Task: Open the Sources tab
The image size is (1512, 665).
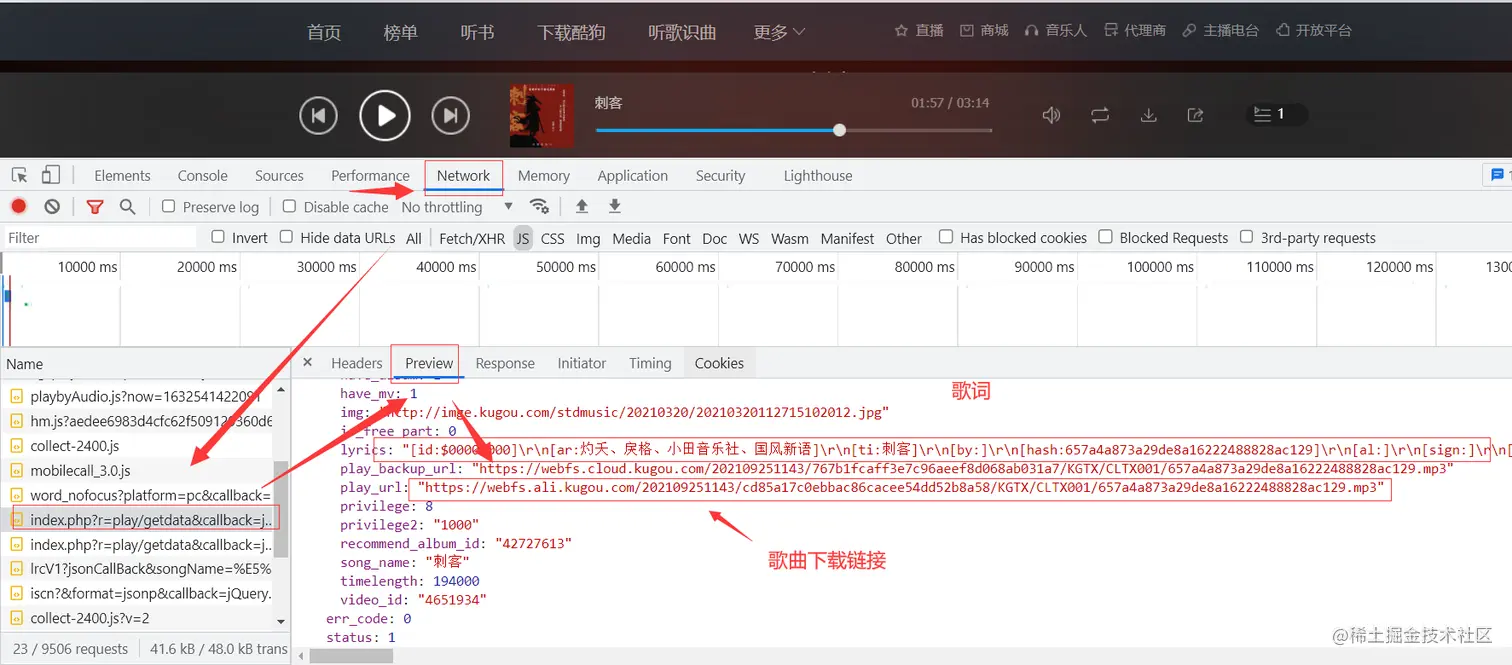Action: point(279,175)
